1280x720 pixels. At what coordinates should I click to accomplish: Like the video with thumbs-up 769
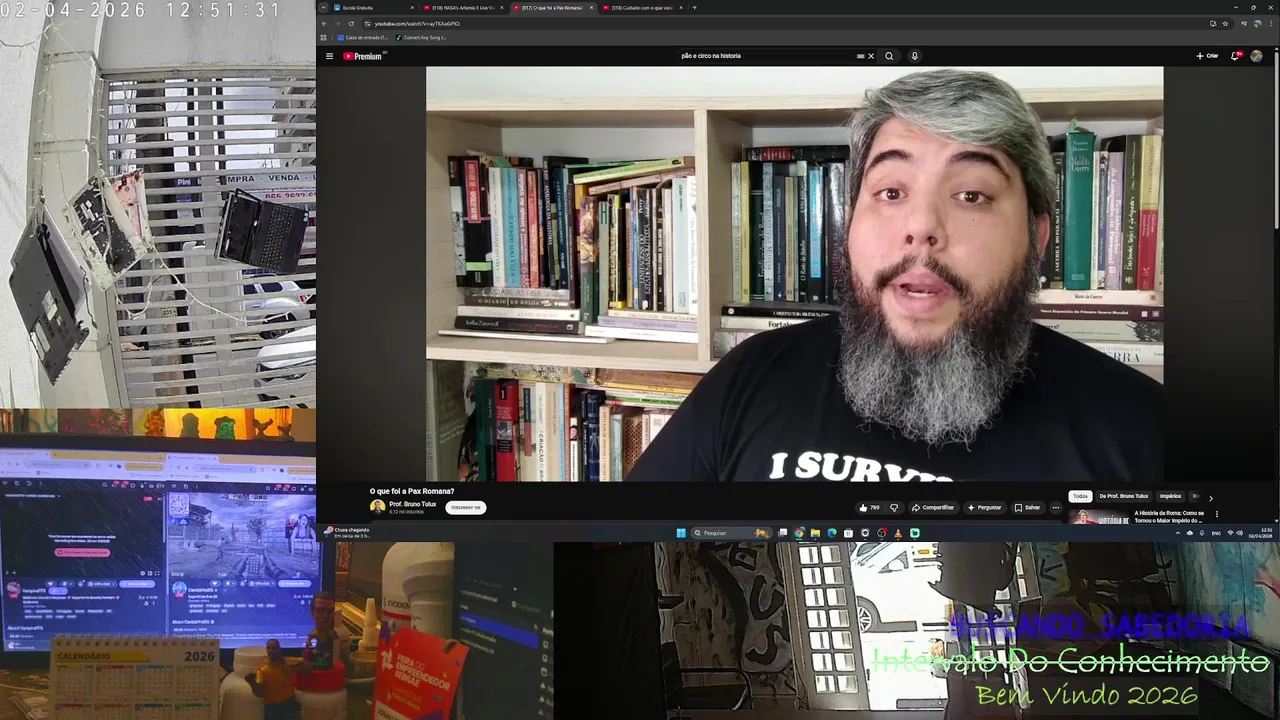[869, 507]
